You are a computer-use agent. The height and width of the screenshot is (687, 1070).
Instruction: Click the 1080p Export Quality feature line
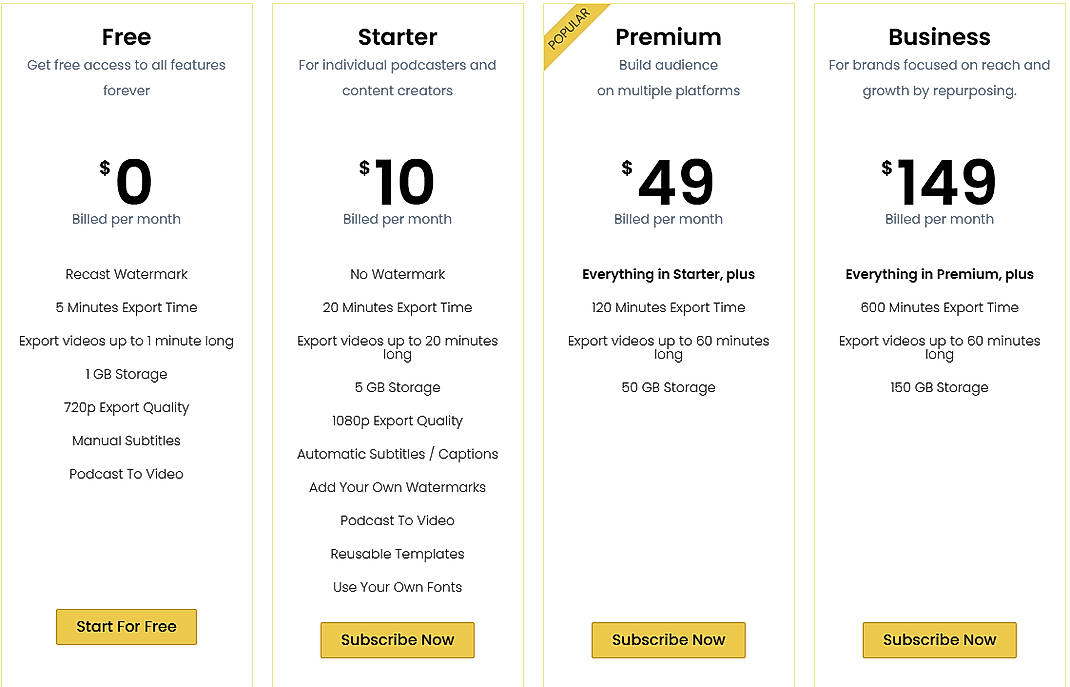(397, 420)
